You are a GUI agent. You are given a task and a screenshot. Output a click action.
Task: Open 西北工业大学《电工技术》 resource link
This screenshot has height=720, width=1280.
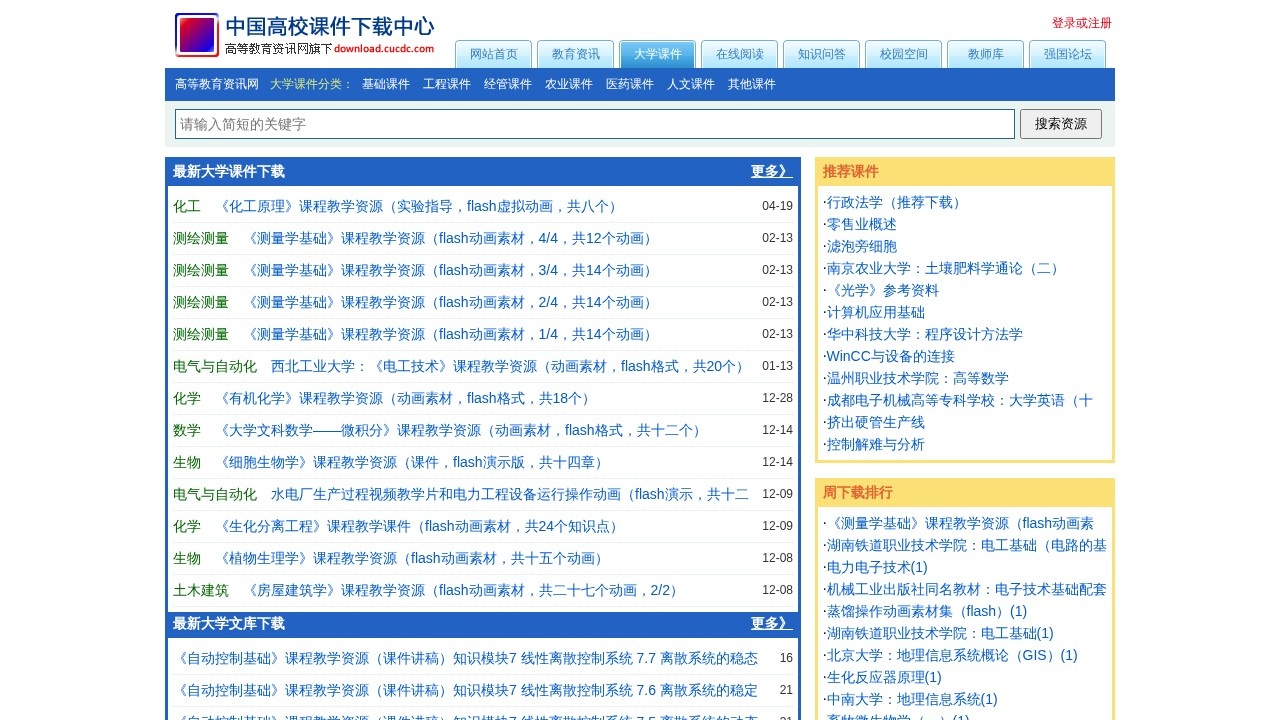tap(509, 366)
